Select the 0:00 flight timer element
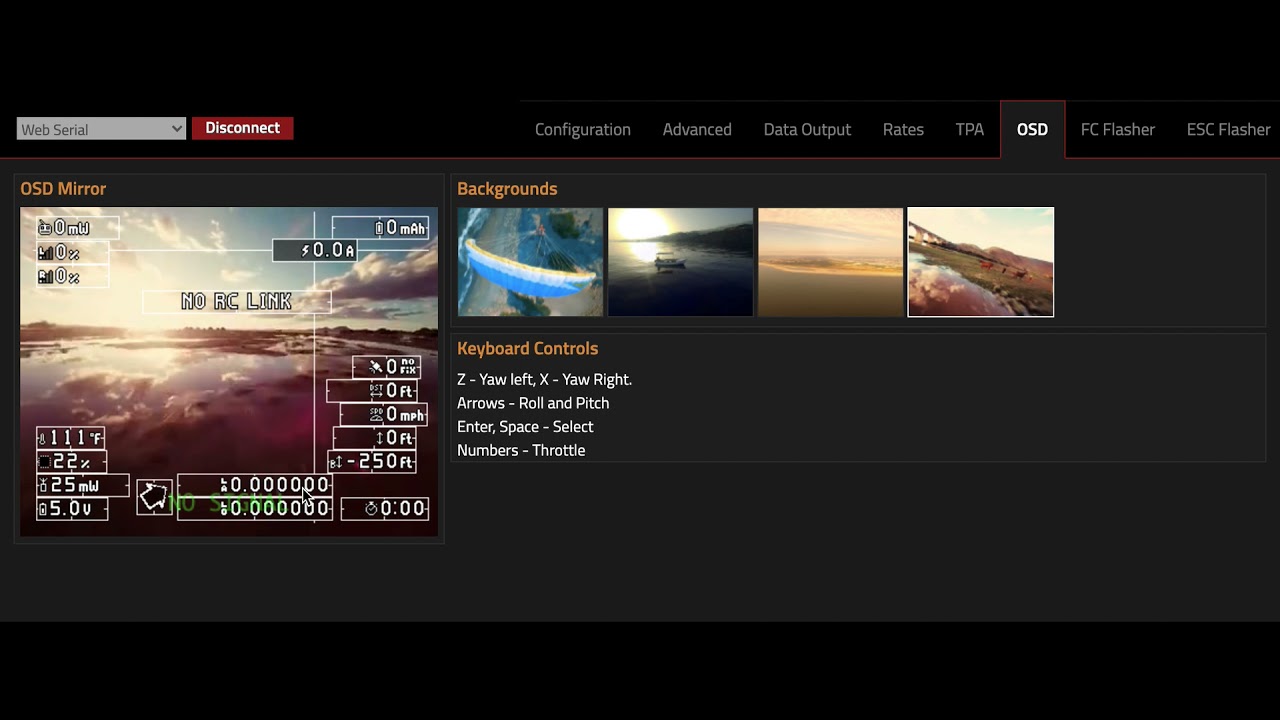The height and width of the screenshot is (720, 1280). [385, 509]
